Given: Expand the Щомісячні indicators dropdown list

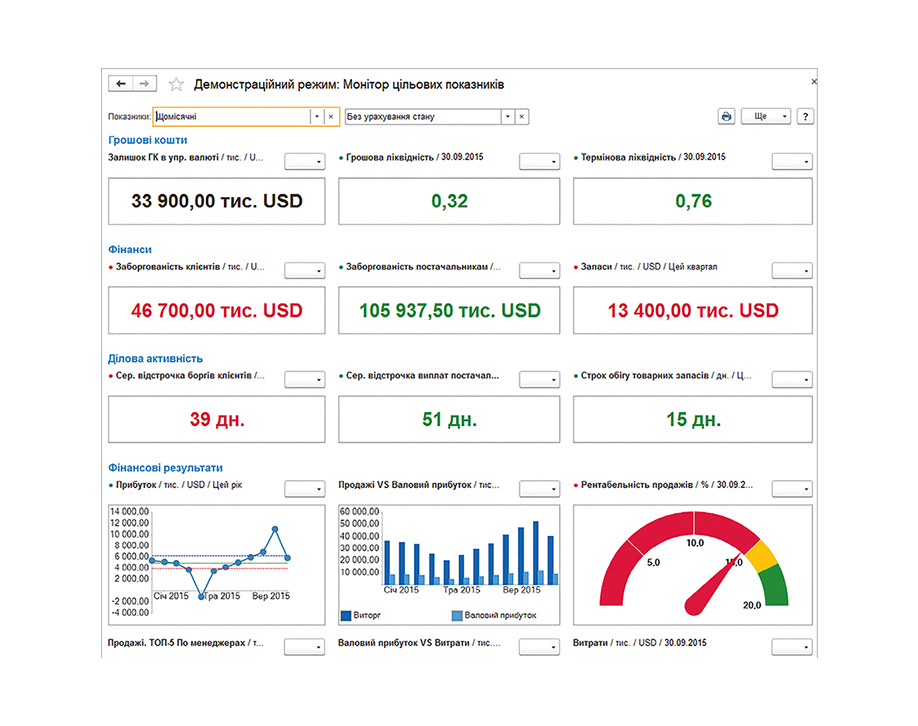Looking at the screenshot, I should (x=317, y=117).
